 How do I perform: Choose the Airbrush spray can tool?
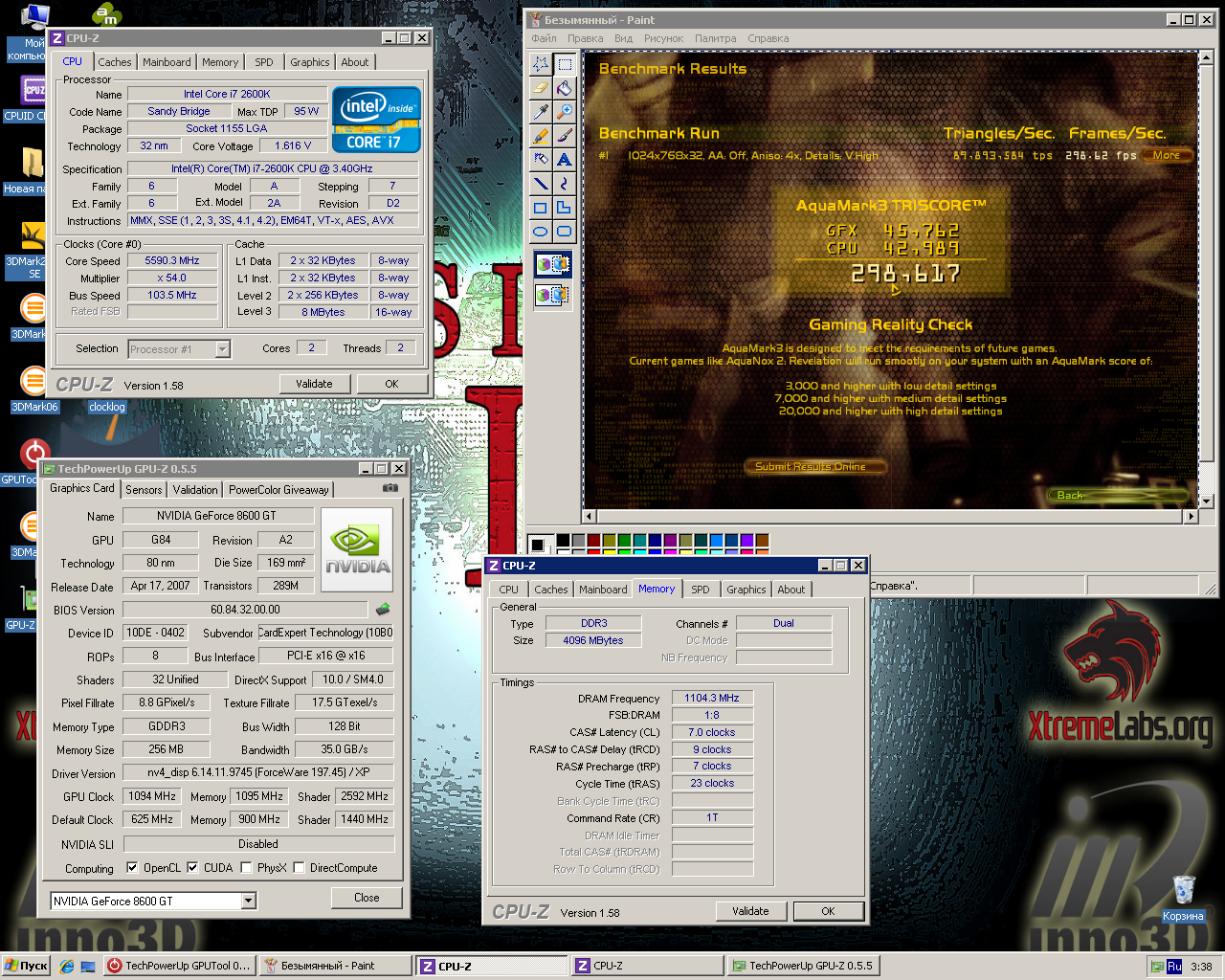click(541, 160)
